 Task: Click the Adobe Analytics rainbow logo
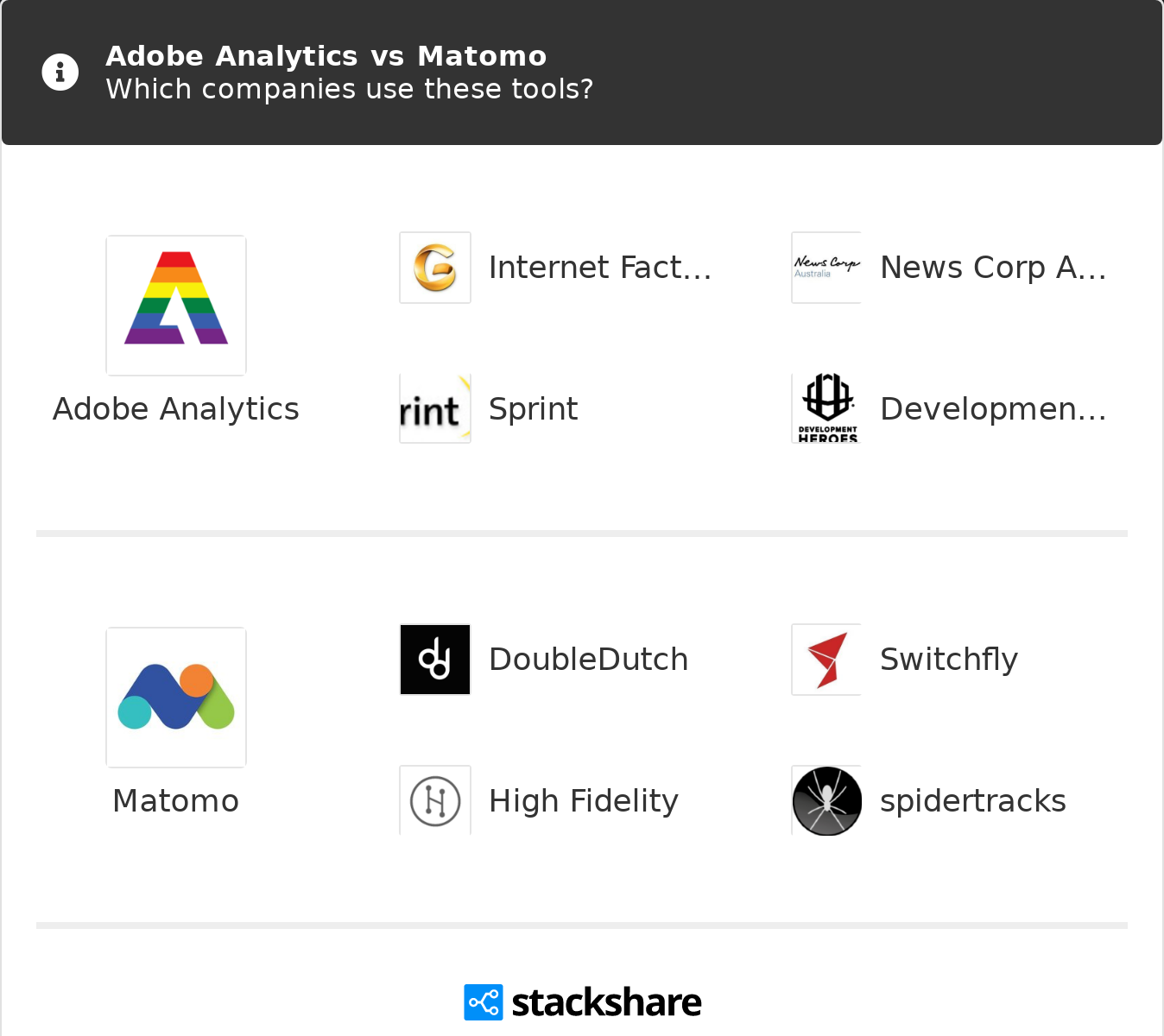click(176, 306)
